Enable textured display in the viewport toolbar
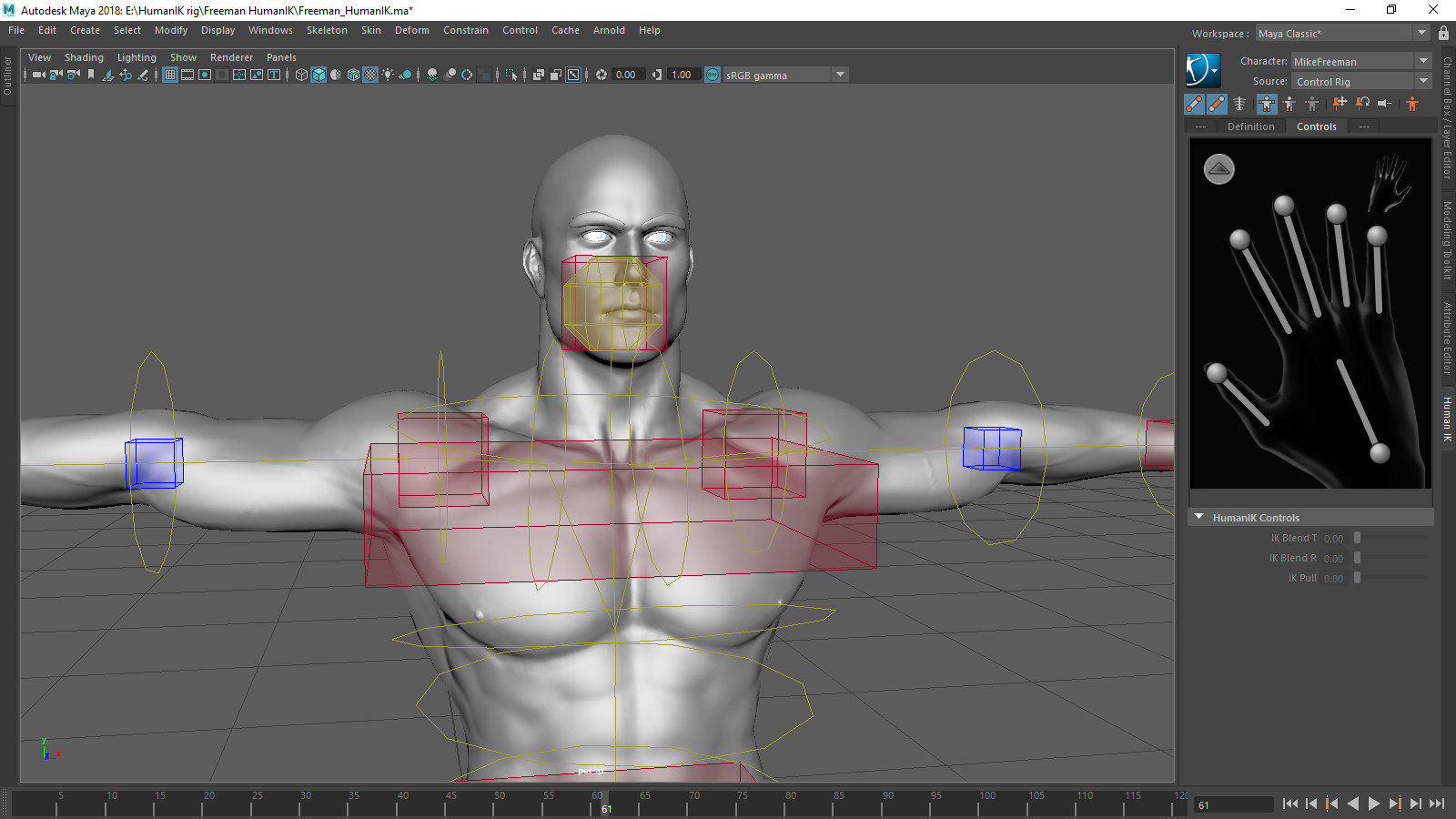Image resolution: width=1456 pixels, height=819 pixels. click(x=370, y=75)
